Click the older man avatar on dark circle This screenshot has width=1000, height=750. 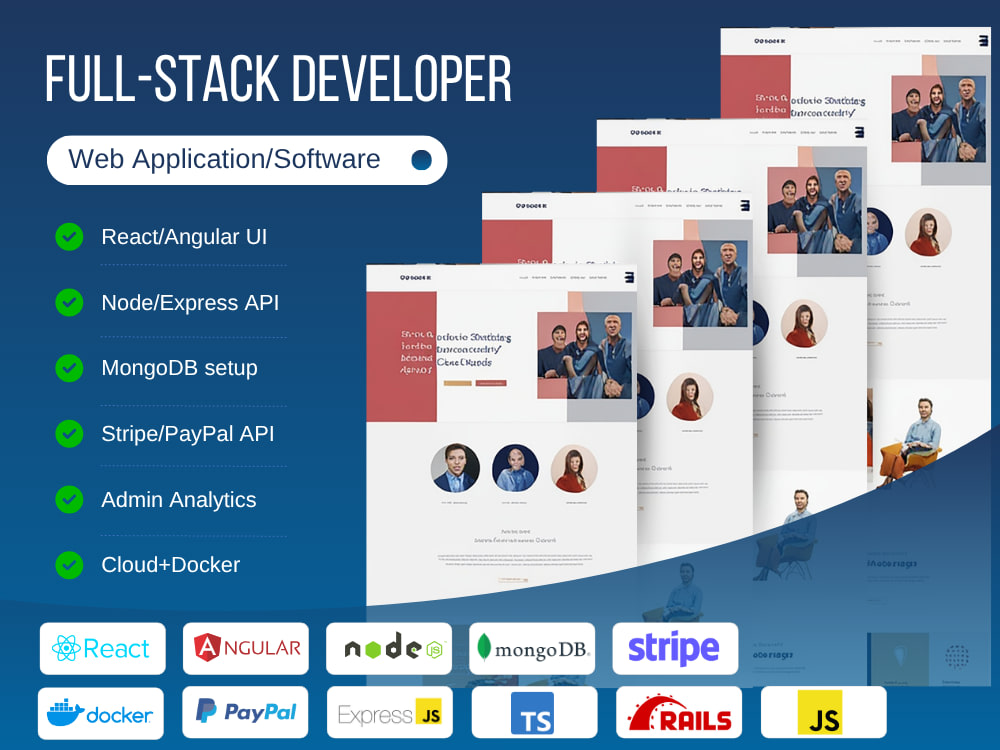point(515,468)
